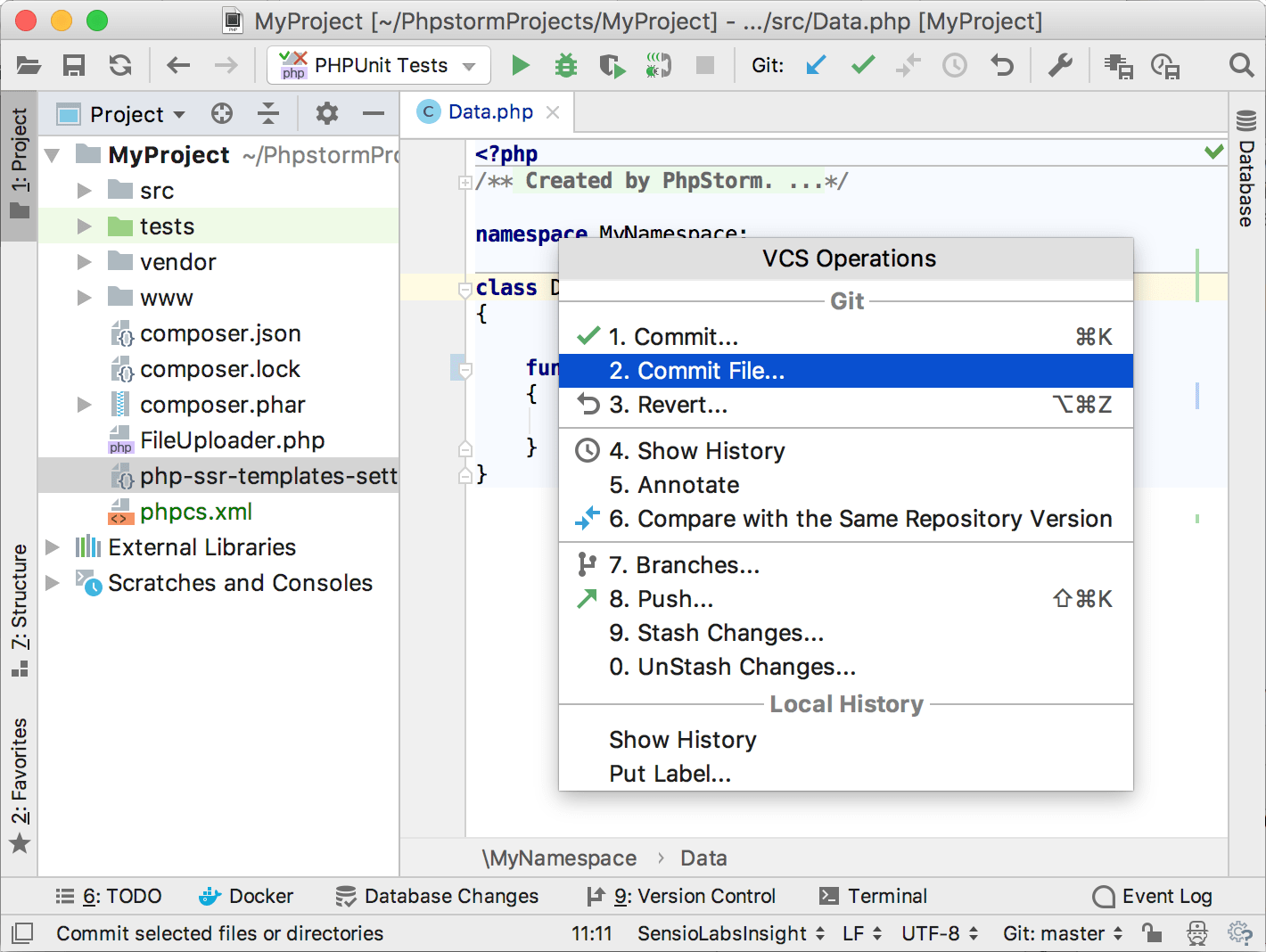Image resolution: width=1266 pixels, height=952 pixels.
Task: Select FileUploader.php in project tree
Action: 232,440
